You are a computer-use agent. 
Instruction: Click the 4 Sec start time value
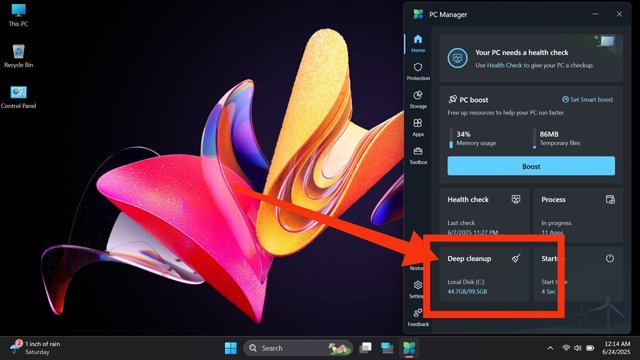(x=548, y=291)
